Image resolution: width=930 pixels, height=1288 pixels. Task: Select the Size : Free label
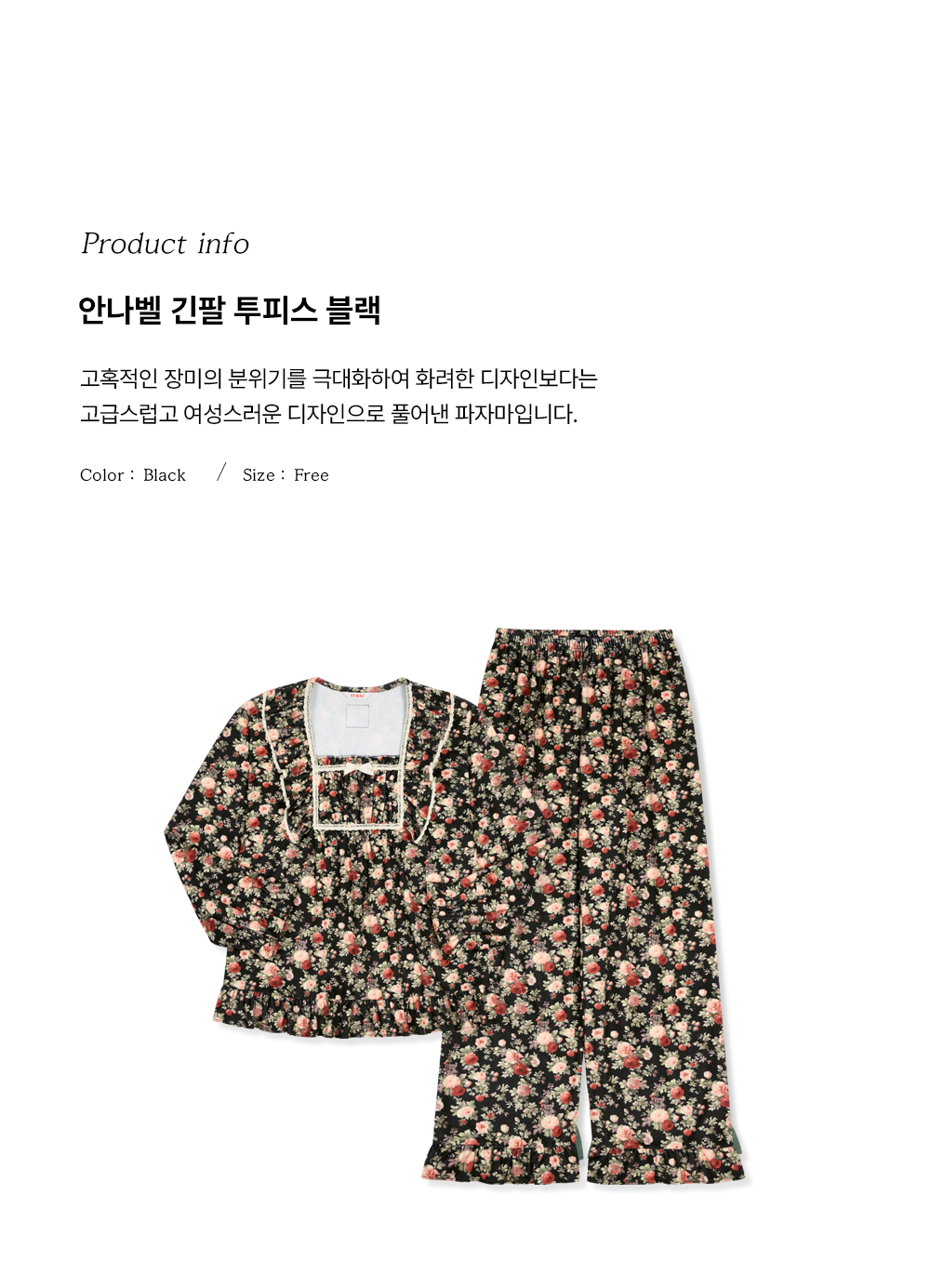(286, 475)
